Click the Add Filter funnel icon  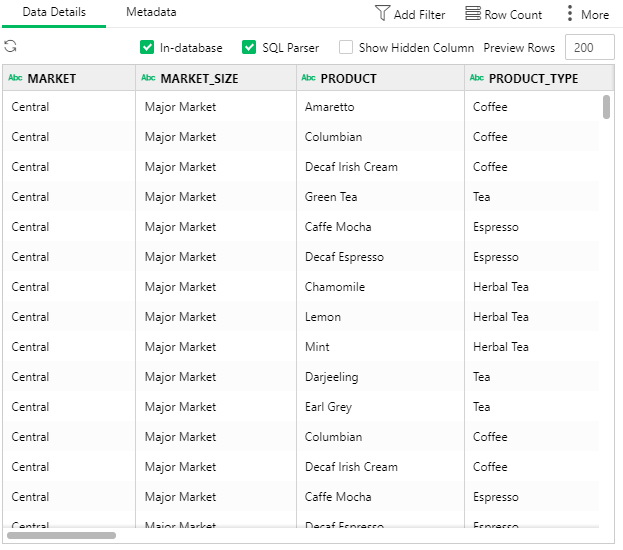tap(382, 14)
